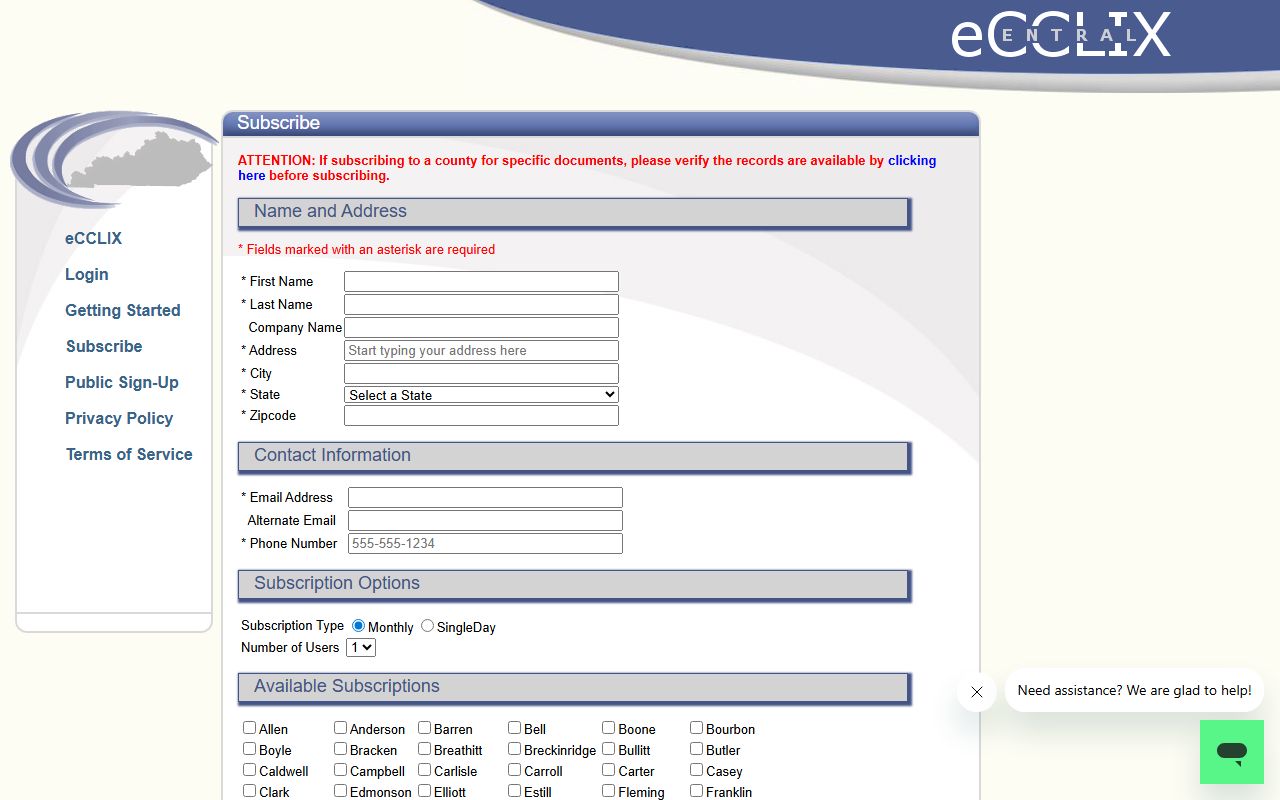Open Public Sign-Up page
Screen dimensions: 1280x800
pos(122,382)
